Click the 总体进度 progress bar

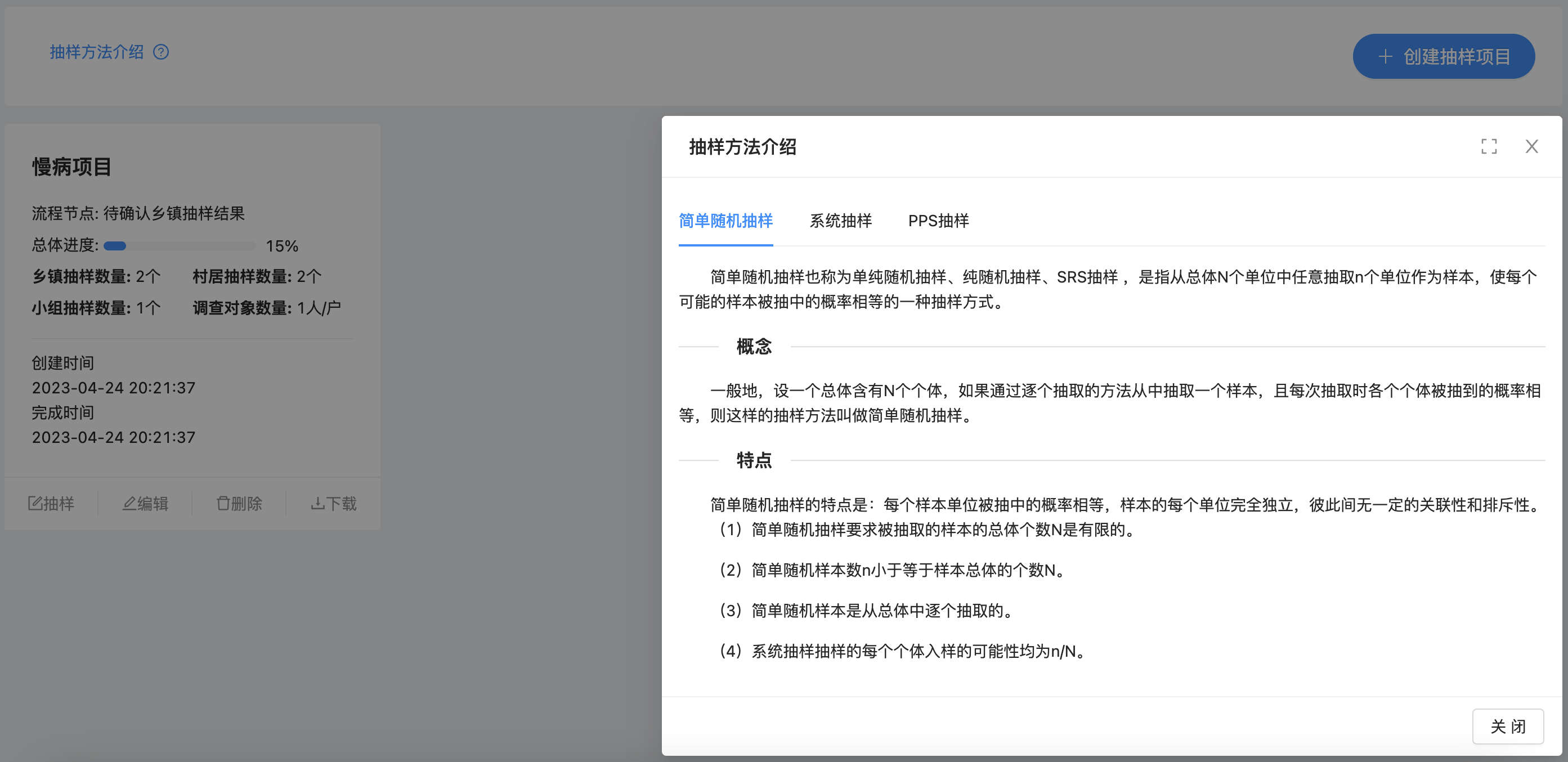click(180, 246)
